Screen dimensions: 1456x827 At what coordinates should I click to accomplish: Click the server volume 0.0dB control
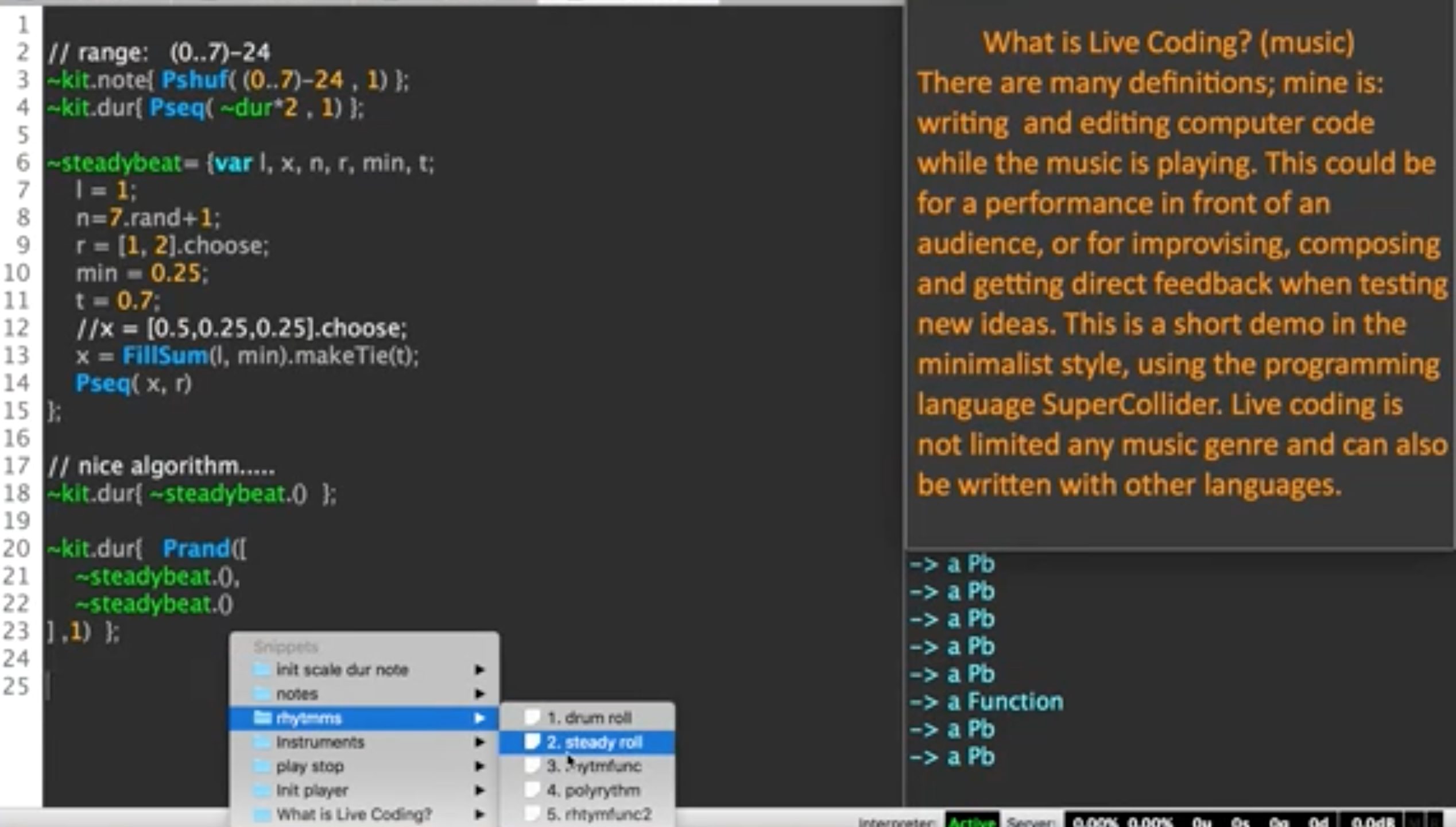[x=1372, y=821]
